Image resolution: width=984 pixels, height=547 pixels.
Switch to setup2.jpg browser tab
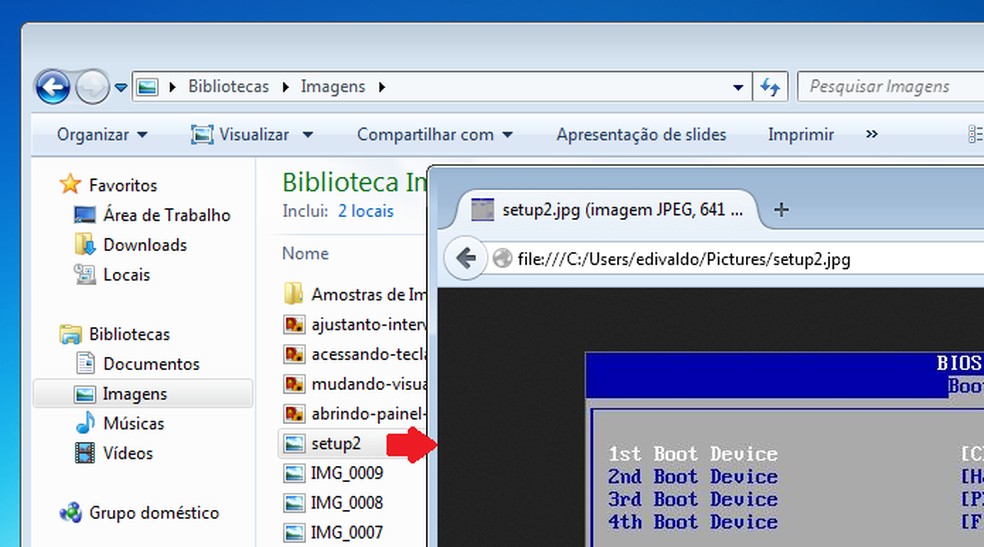tap(606, 210)
